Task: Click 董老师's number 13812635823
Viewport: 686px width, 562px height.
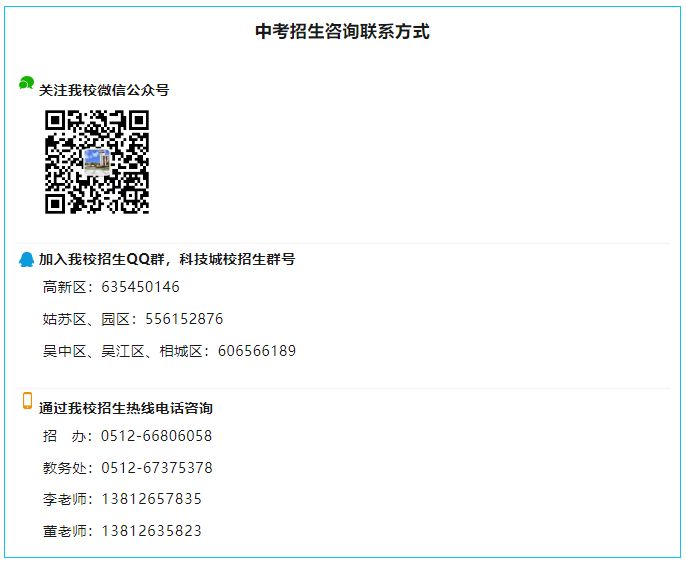Action: point(151,531)
